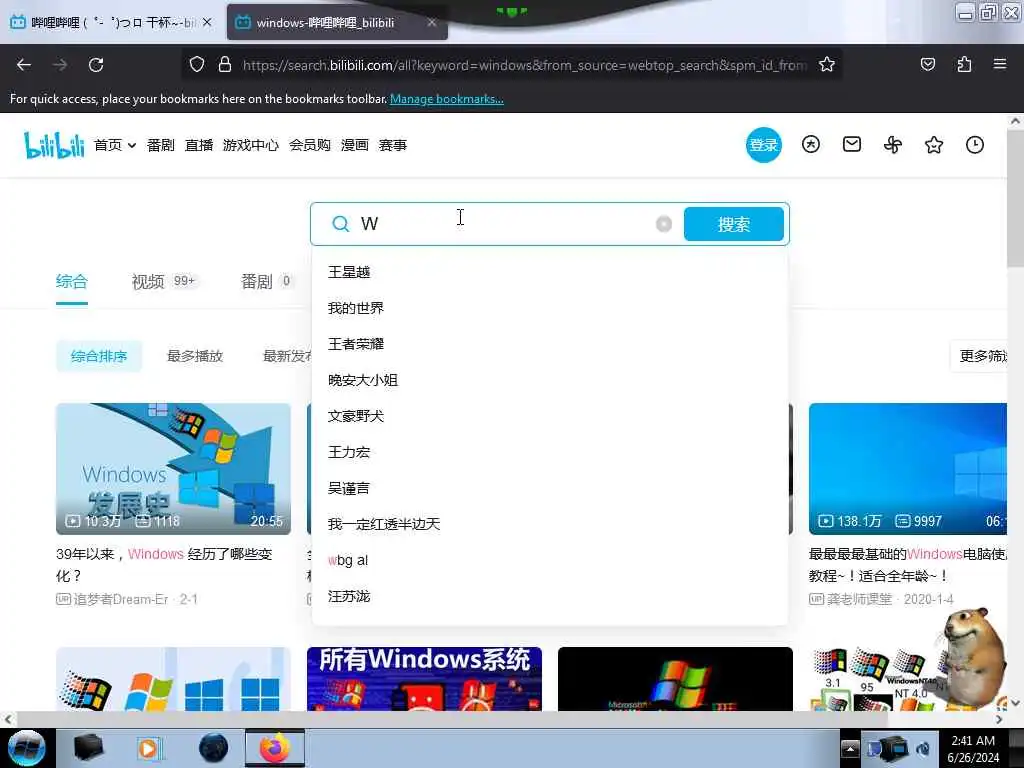Open 直播 navigation item
This screenshot has height=768, width=1024.
pos(199,145)
